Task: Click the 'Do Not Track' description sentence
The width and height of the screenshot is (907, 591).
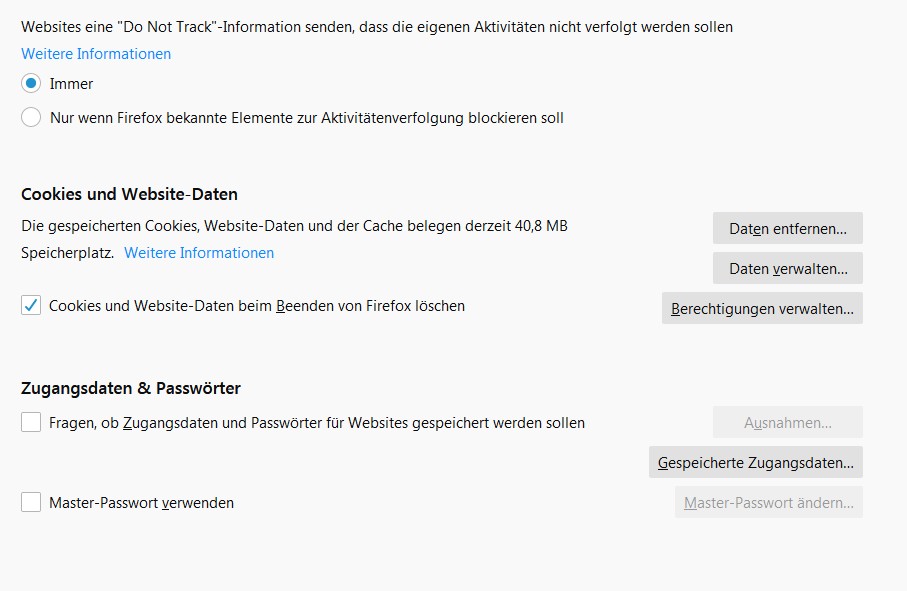Action: (377, 27)
